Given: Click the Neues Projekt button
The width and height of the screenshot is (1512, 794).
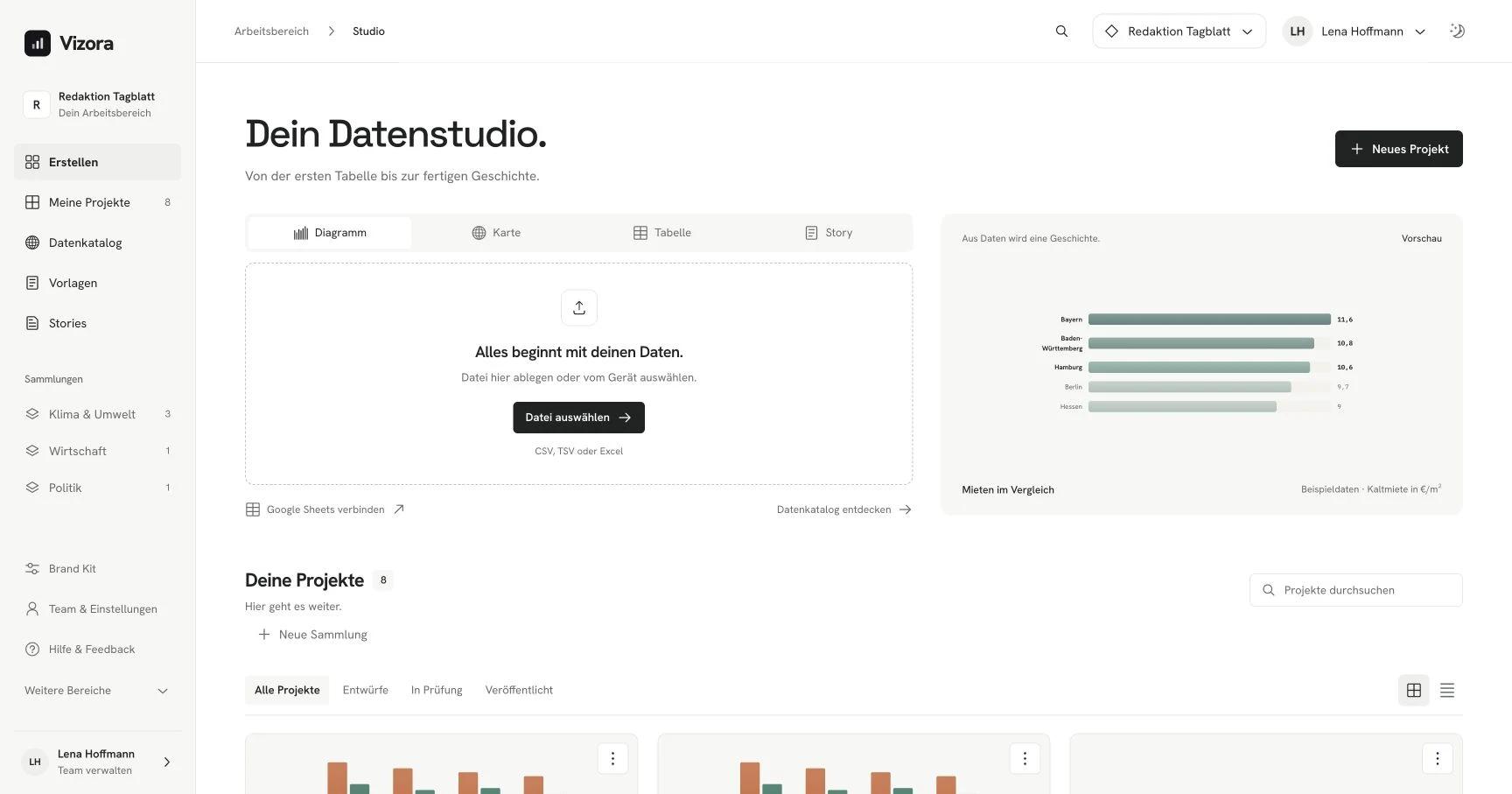Looking at the screenshot, I should pyautogui.click(x=1399, y=149).
